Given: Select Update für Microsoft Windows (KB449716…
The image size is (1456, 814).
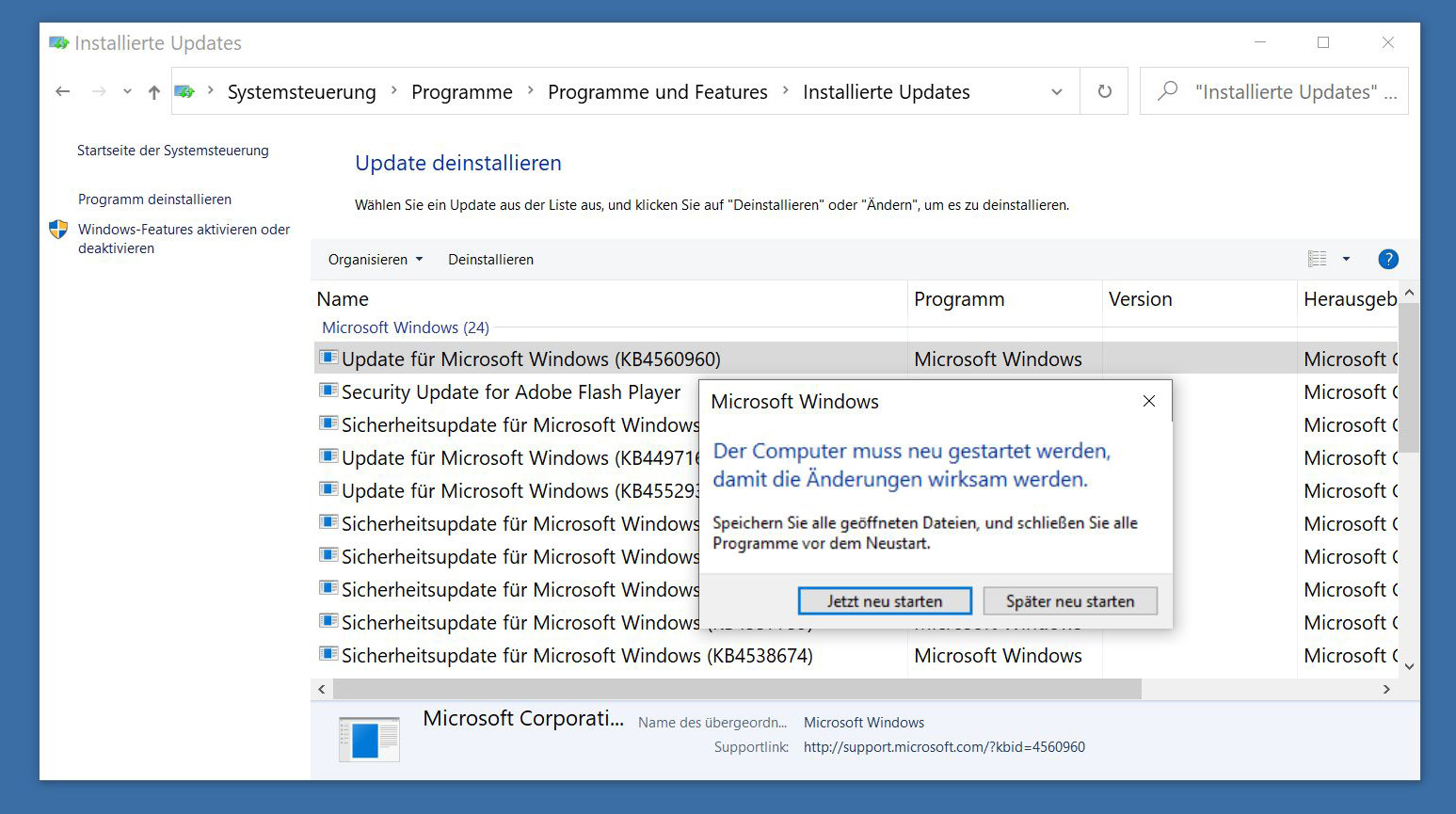Looking at the screenshot, I should pos(520,458).
